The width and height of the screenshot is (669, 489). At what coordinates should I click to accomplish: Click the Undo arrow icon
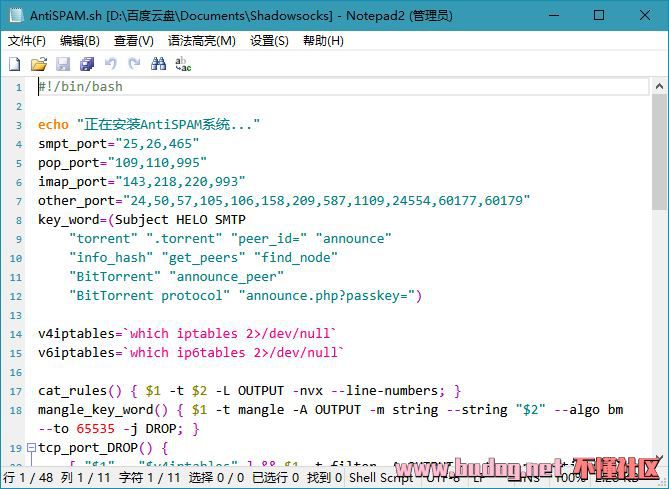pos(111,64)
